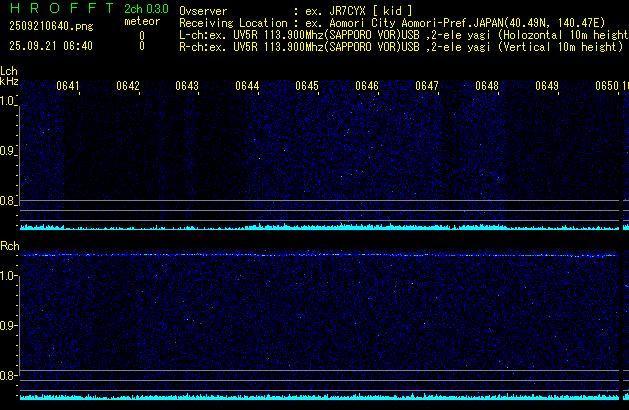The width and height of the screenshot is (629, 410).
Task: Select the 2509210640.png filename label
Action: click(x=48, y=27)
